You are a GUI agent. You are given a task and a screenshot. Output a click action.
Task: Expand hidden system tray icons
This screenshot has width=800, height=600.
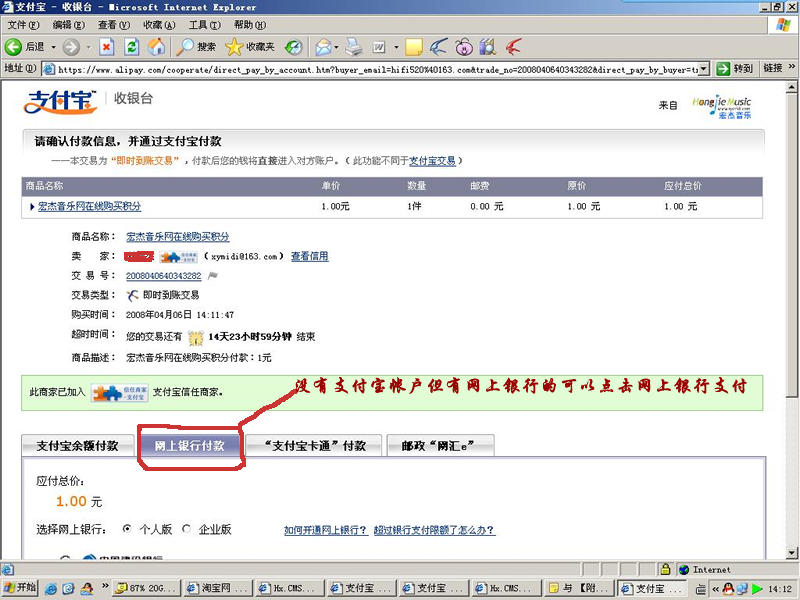coord(715,589)
